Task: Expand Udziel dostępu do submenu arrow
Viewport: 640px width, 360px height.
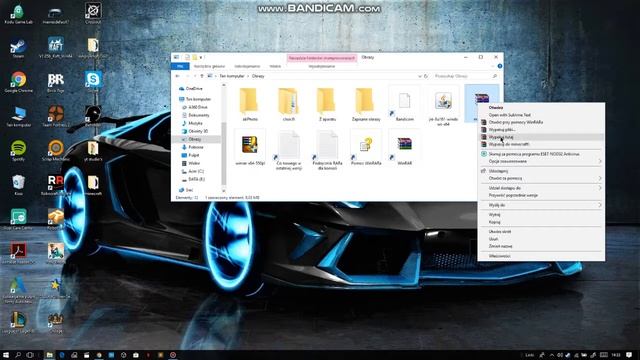Action: [x=600, y=188]
